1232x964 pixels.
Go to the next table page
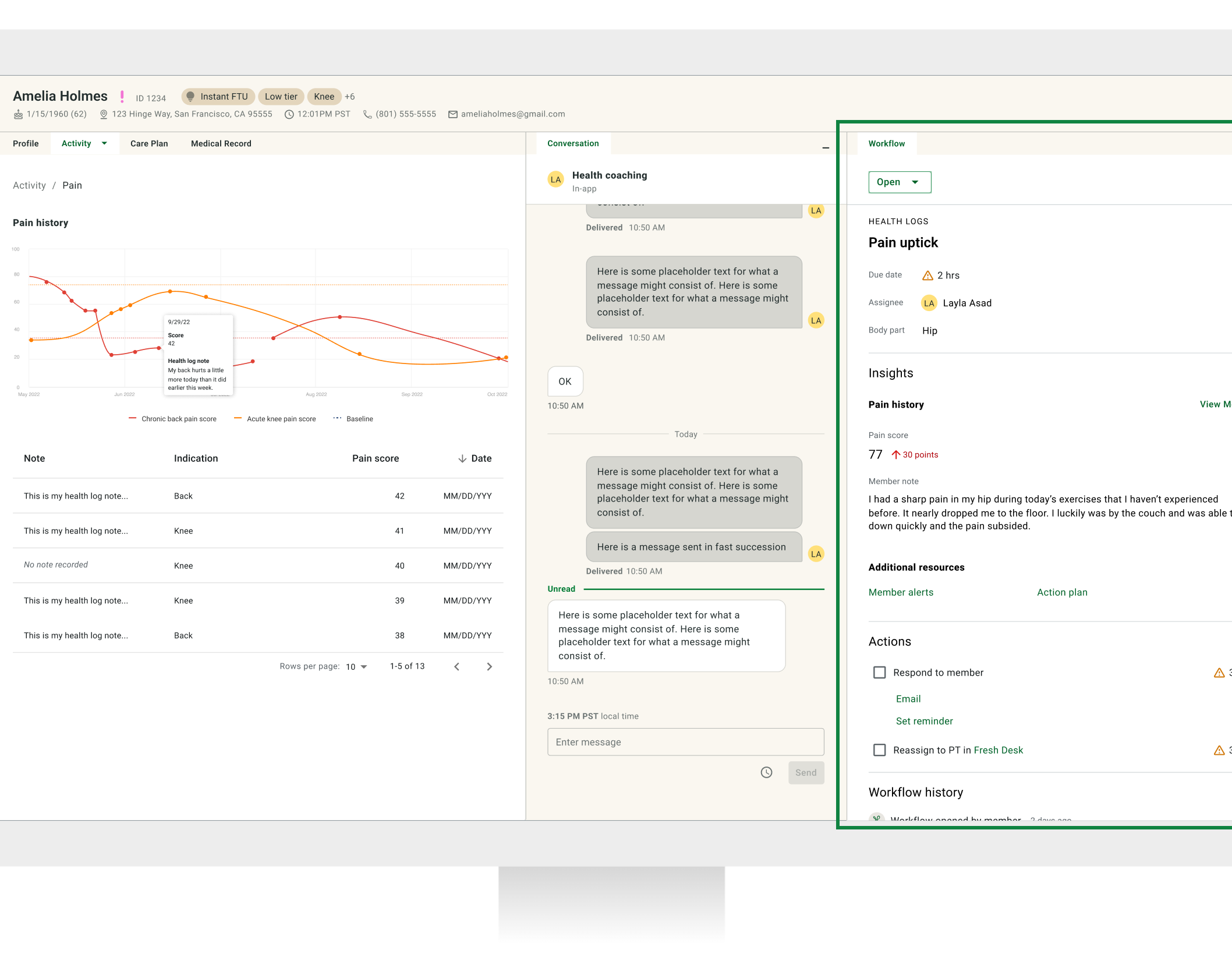[x=489, y=666]
